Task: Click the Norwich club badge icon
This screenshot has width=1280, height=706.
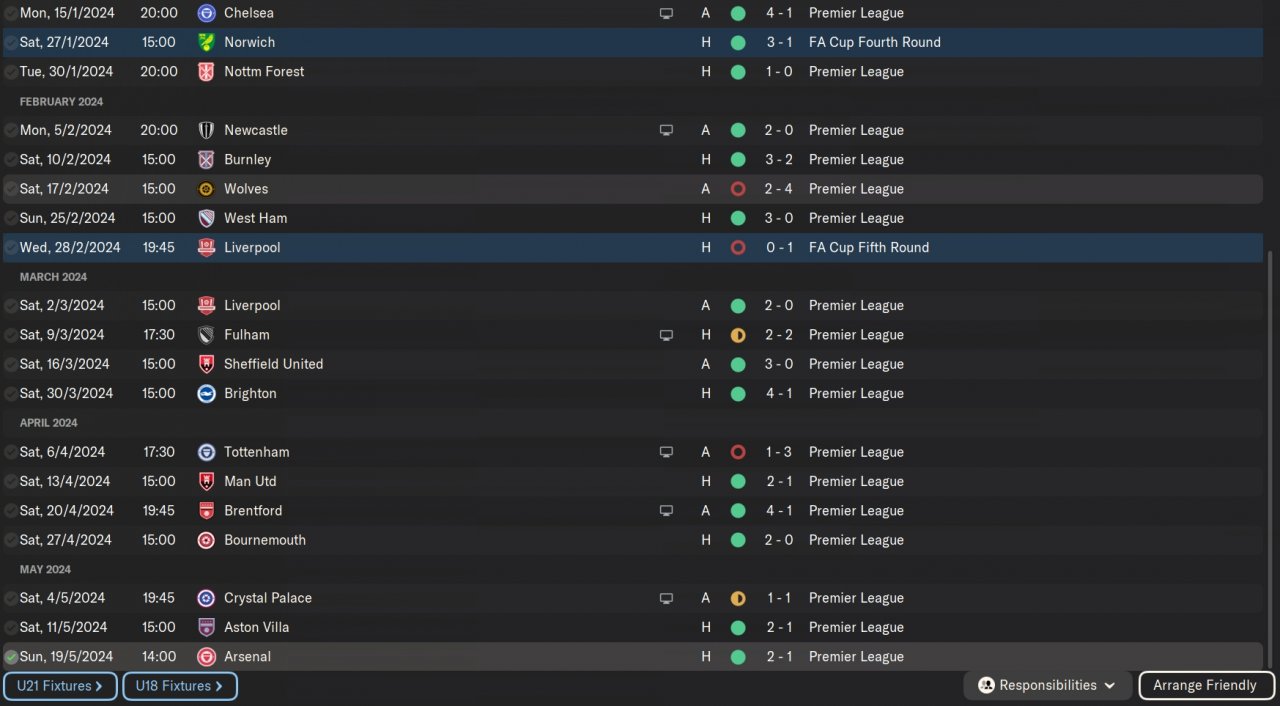Action: [x=206, y=42]
